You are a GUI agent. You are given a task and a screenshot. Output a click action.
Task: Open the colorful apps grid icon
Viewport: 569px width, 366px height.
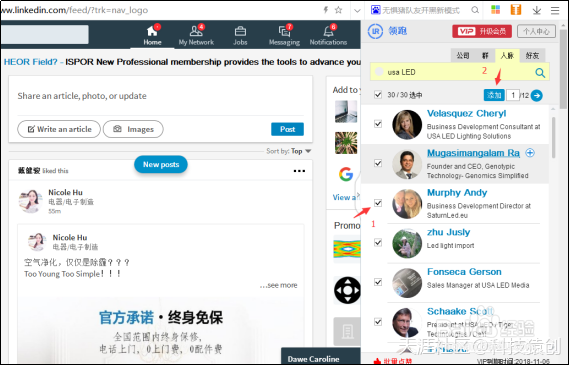coord(495,10)
